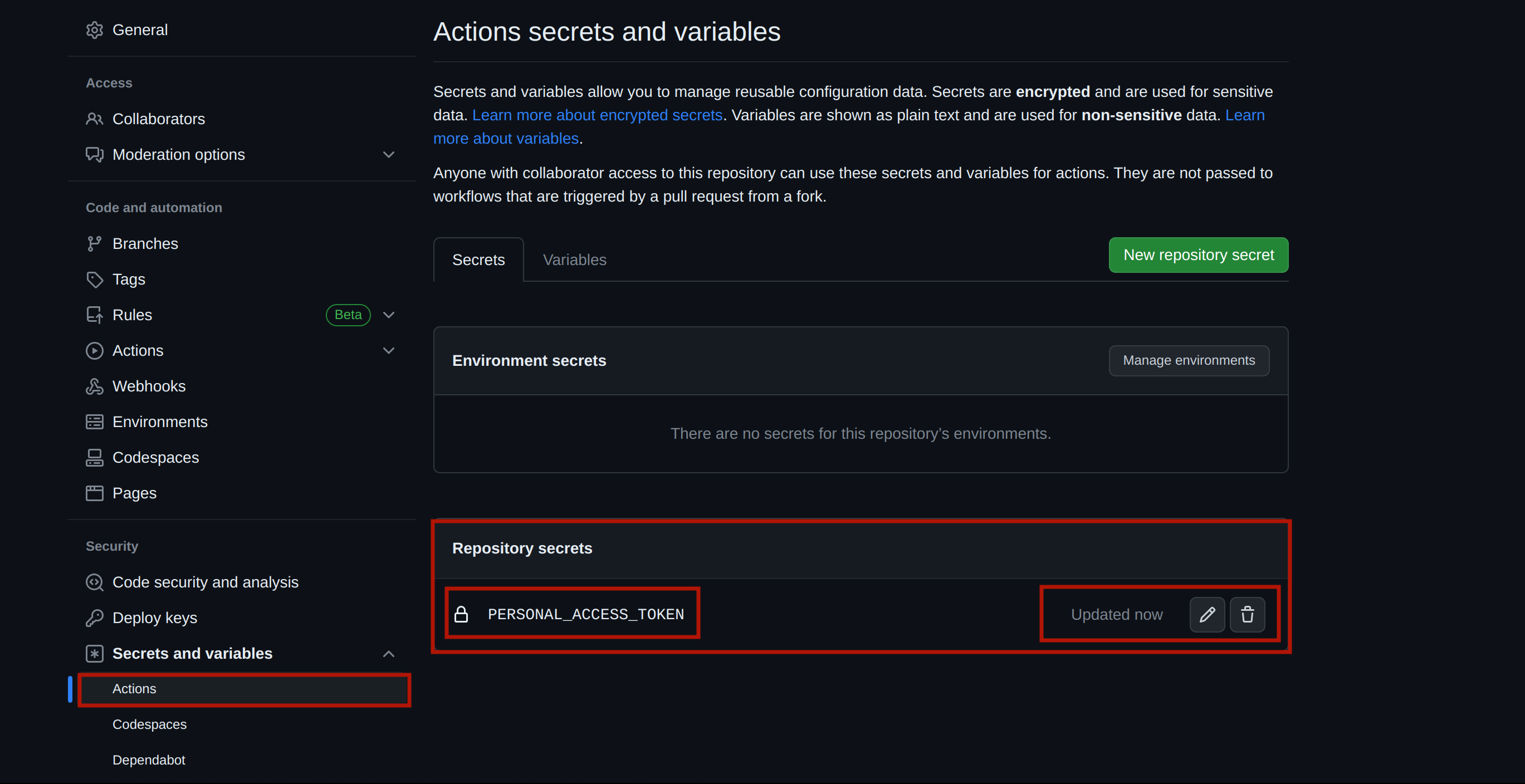Click the Tags label icon
Viewport: 1525px width, 784px height.
[94, 280]
